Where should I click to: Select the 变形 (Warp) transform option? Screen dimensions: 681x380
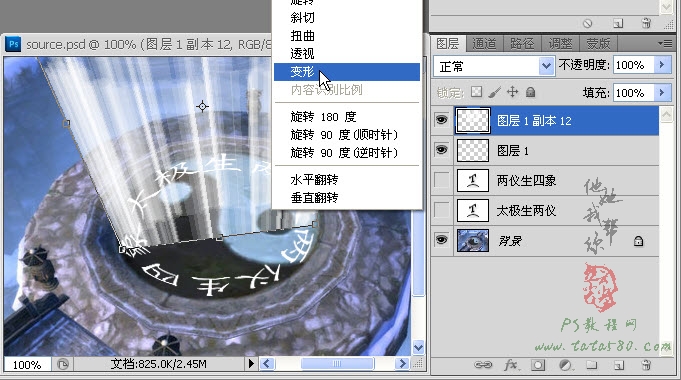(347, 72)
